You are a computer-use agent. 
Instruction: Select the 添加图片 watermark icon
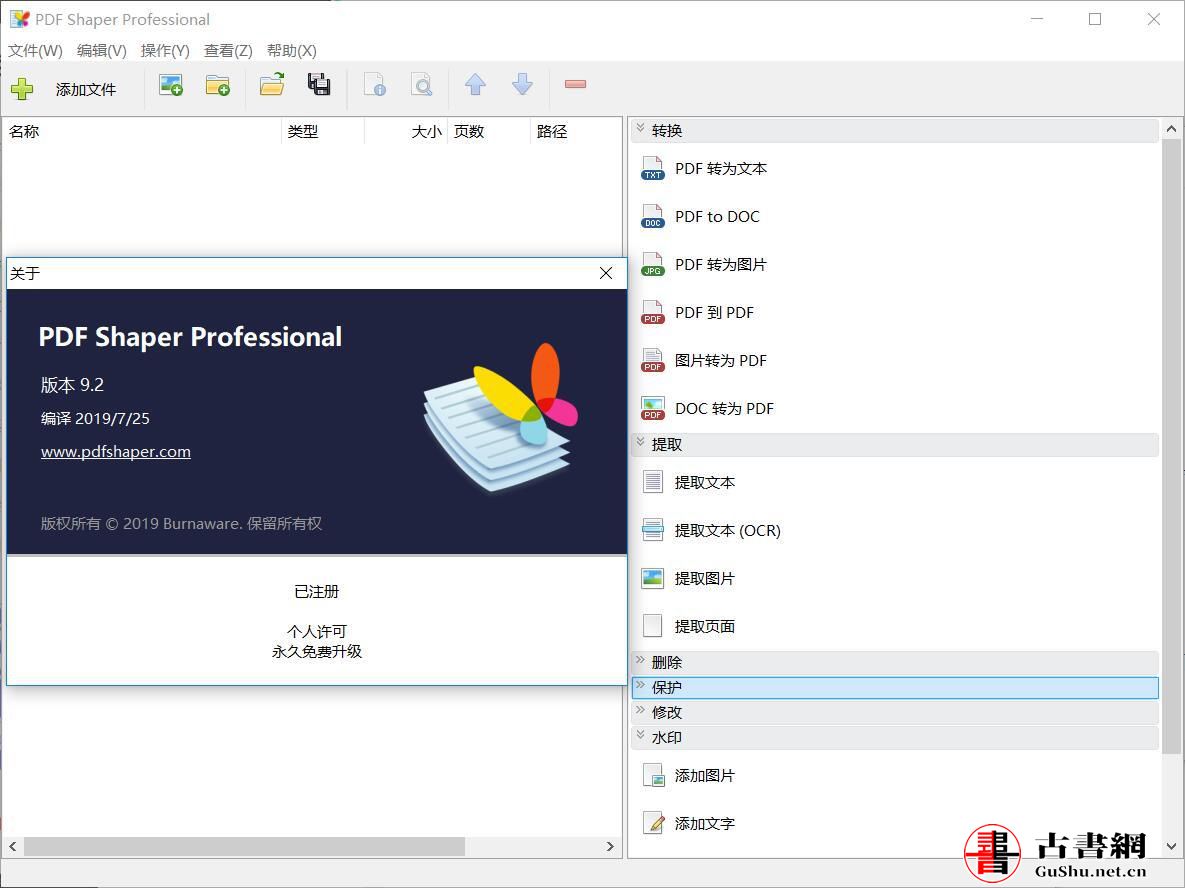click(x=653, y=775)
